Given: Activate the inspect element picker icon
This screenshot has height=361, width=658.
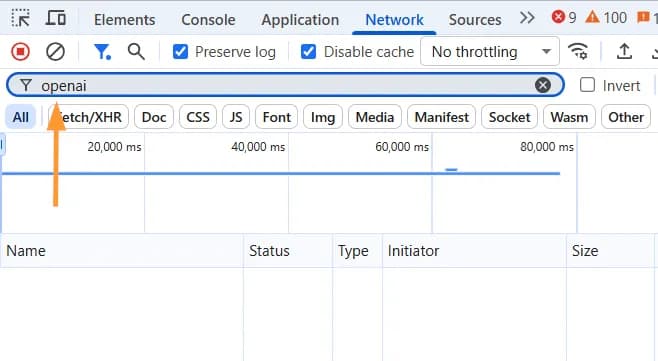Looking at the screenshot, I should point(20,18).
